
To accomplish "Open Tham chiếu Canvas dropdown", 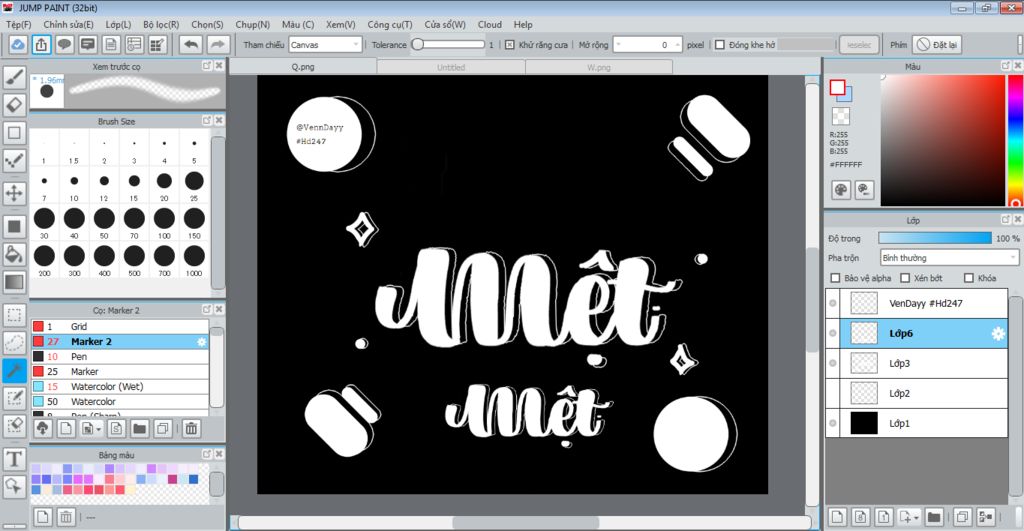I will [325, 45].
